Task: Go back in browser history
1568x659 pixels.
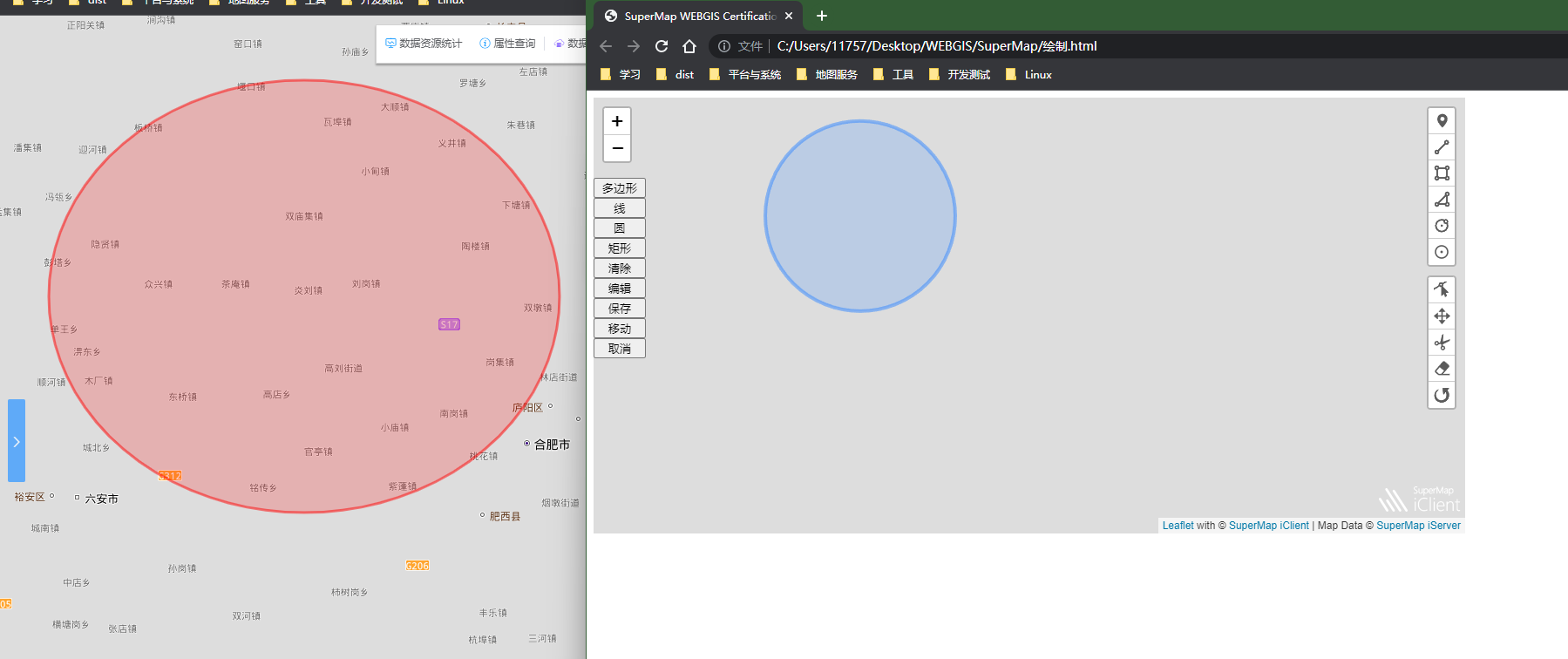Action: click(606, 46)
